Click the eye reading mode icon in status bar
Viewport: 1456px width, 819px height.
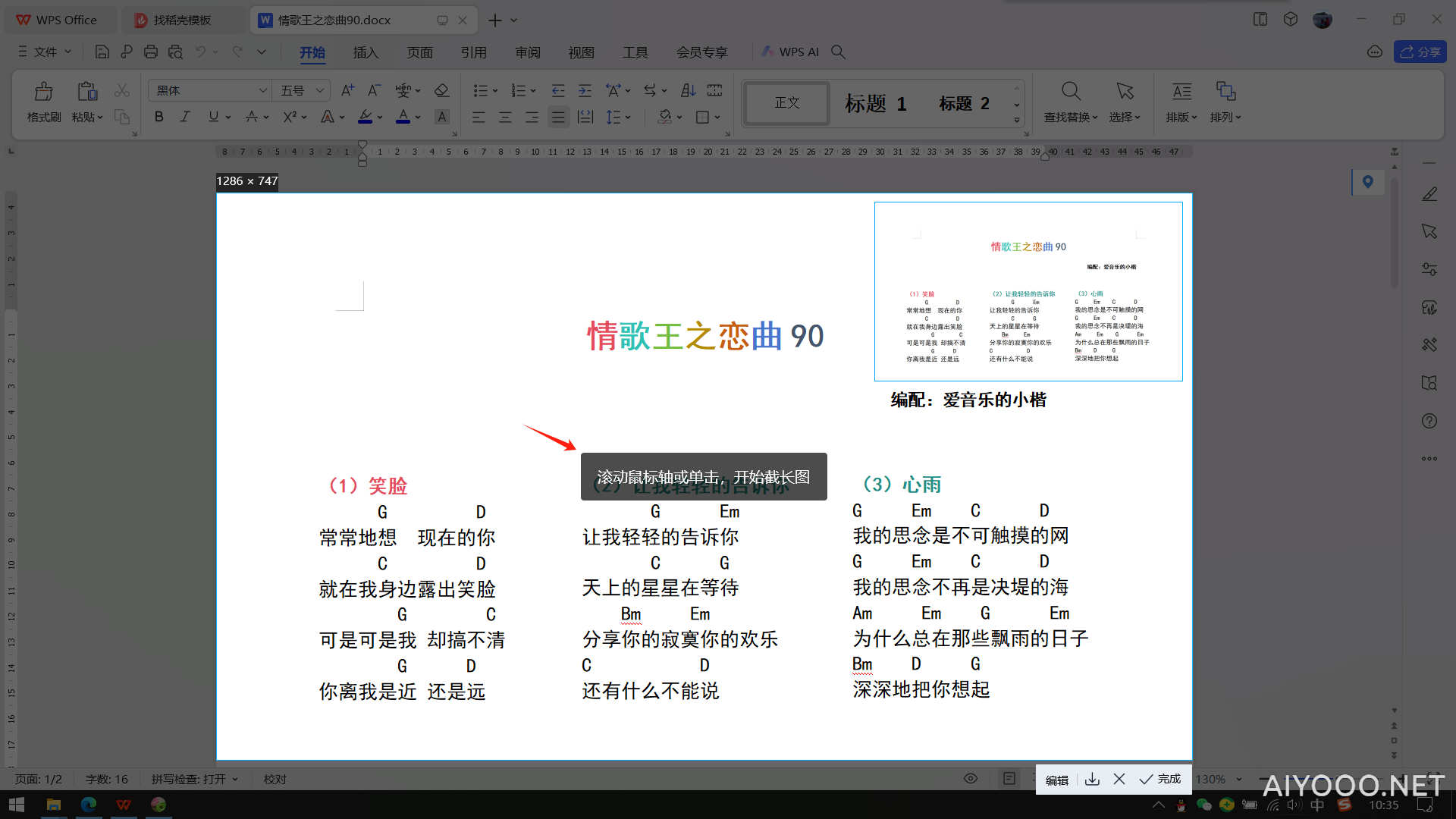coord(971,779)
